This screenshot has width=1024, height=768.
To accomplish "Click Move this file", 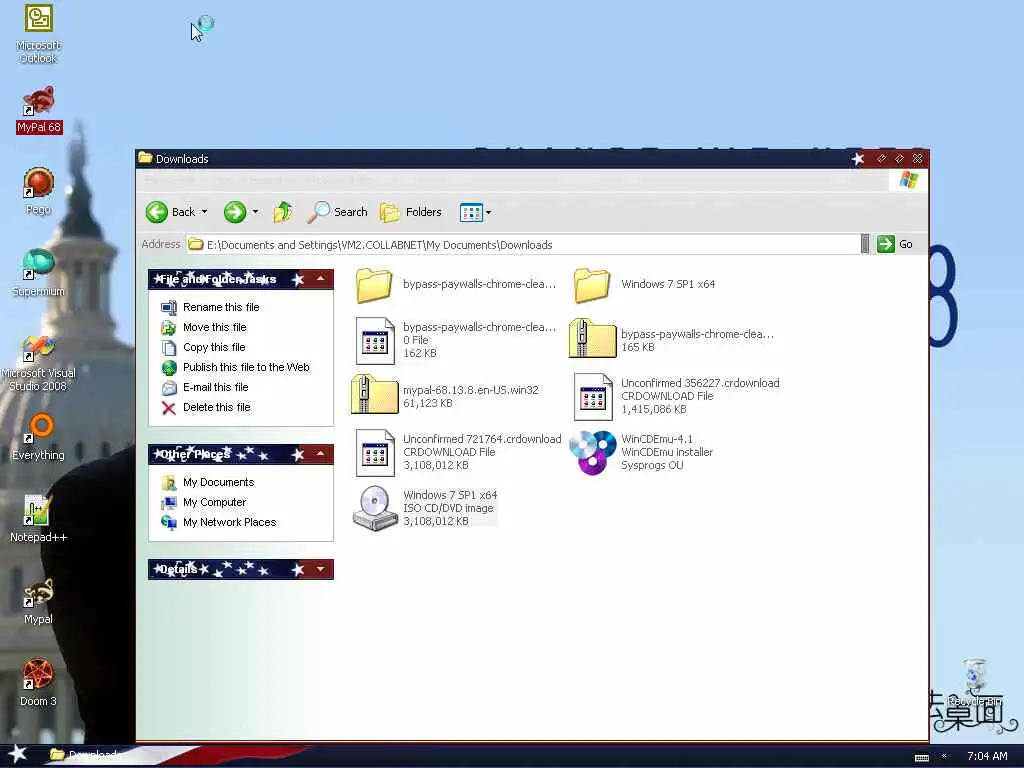I will pyautogui.click(x=204, y=327).
